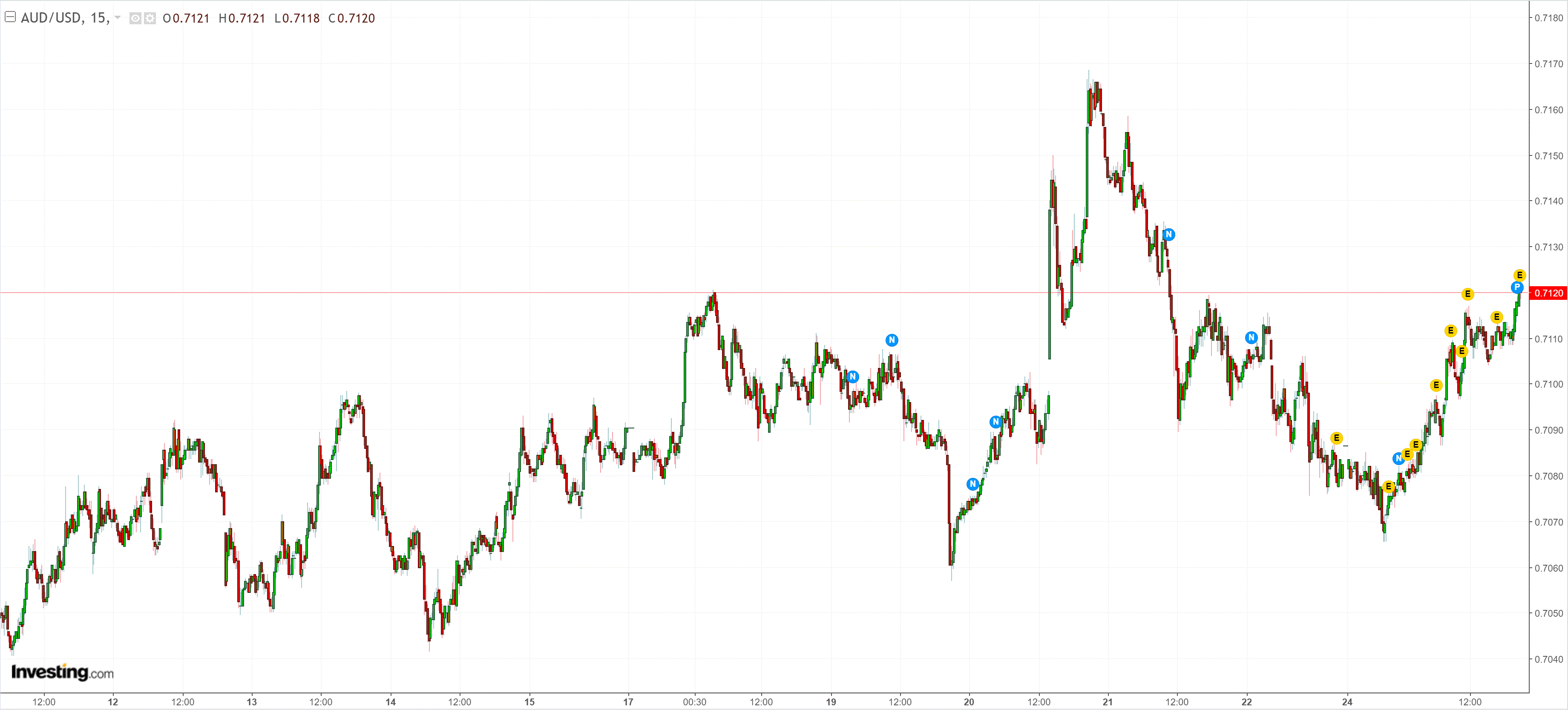
Task: Open the dropdown arrow beside AUD/USD, 15
Action: [x=118, y=17]
